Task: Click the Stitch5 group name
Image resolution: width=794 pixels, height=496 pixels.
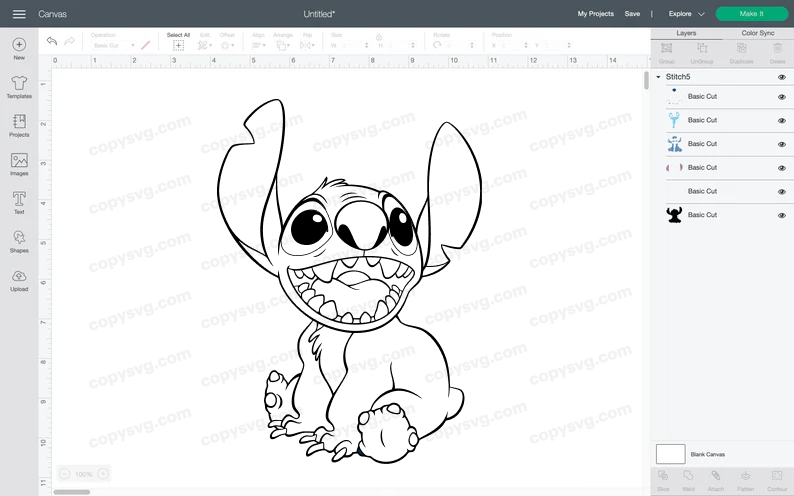Action: pyautogui.click(x=678, y=77)
